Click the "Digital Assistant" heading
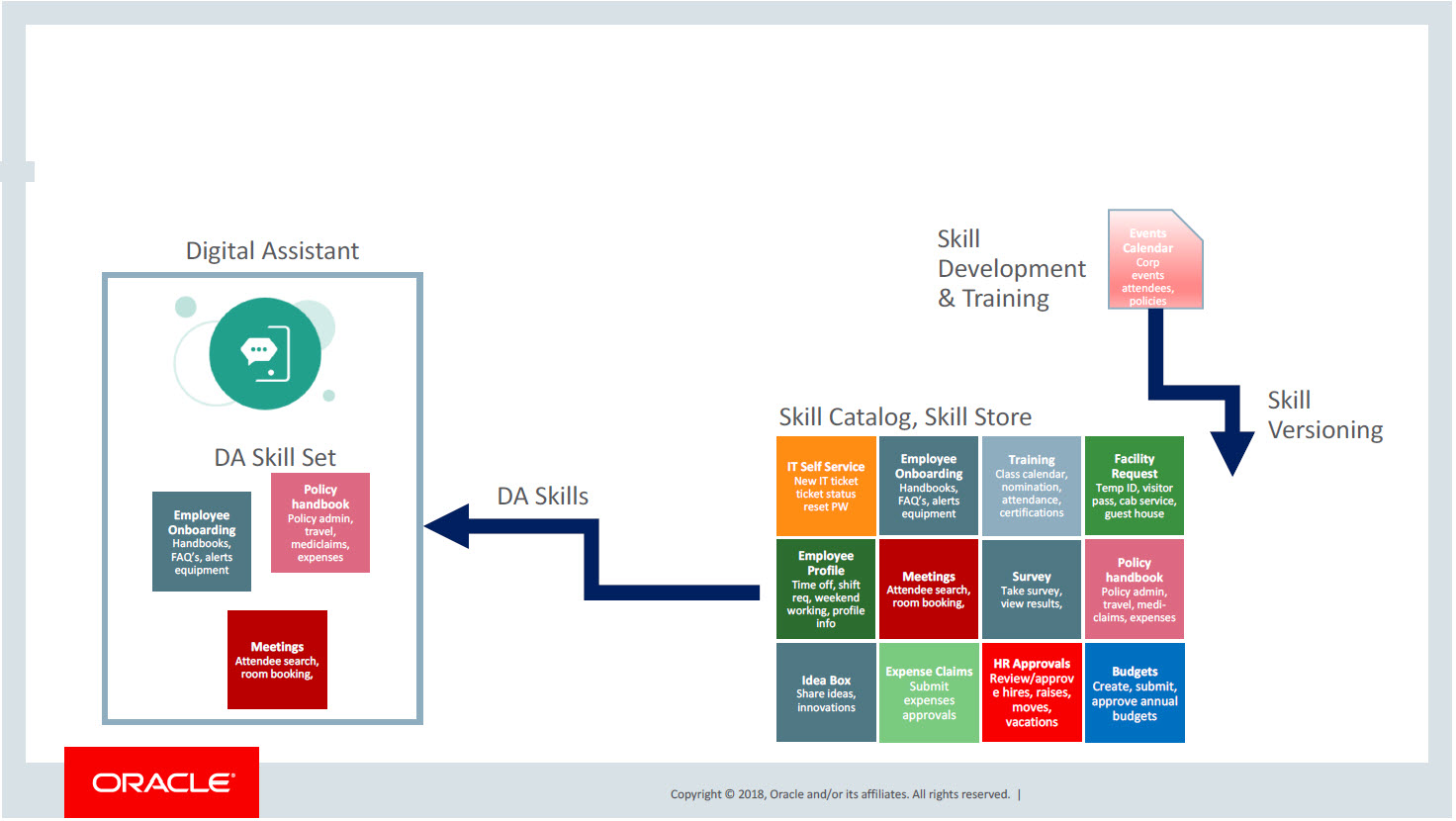The width and height of the screenshot is (1456, 821). coord(272,251)
